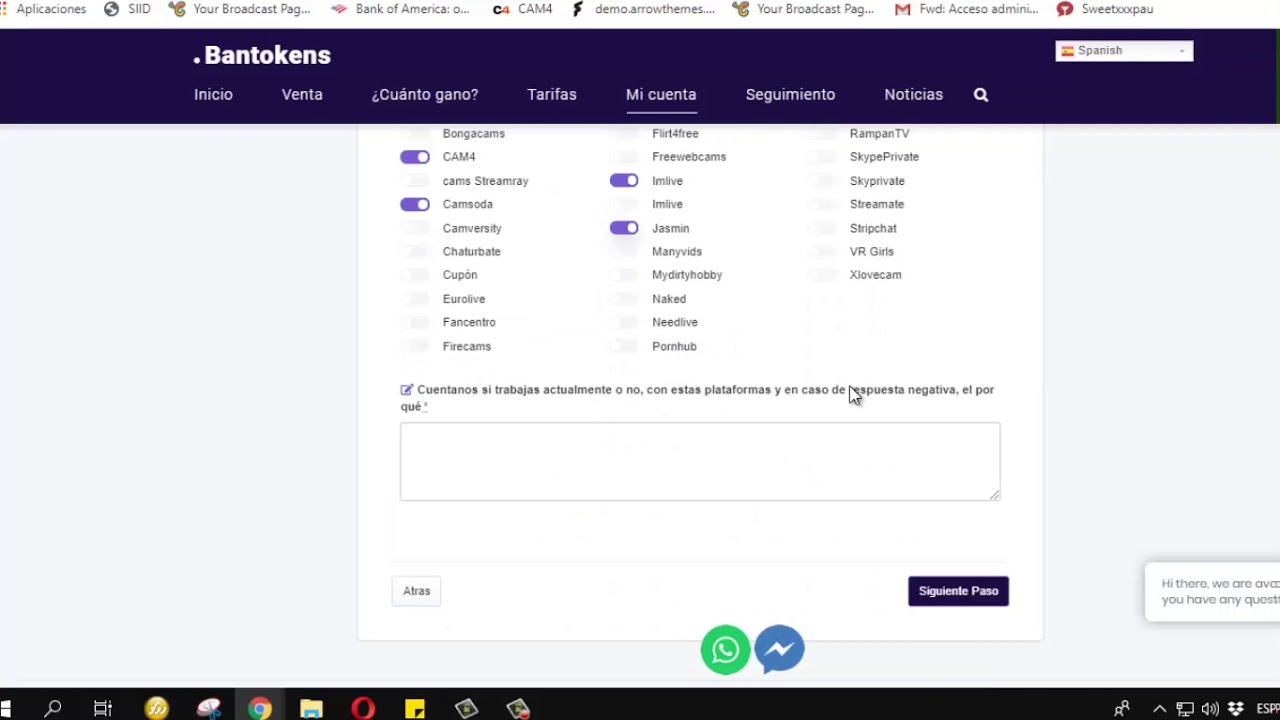
Task: Disable the CAM4 platform toggle
Action: coord(415,157)
